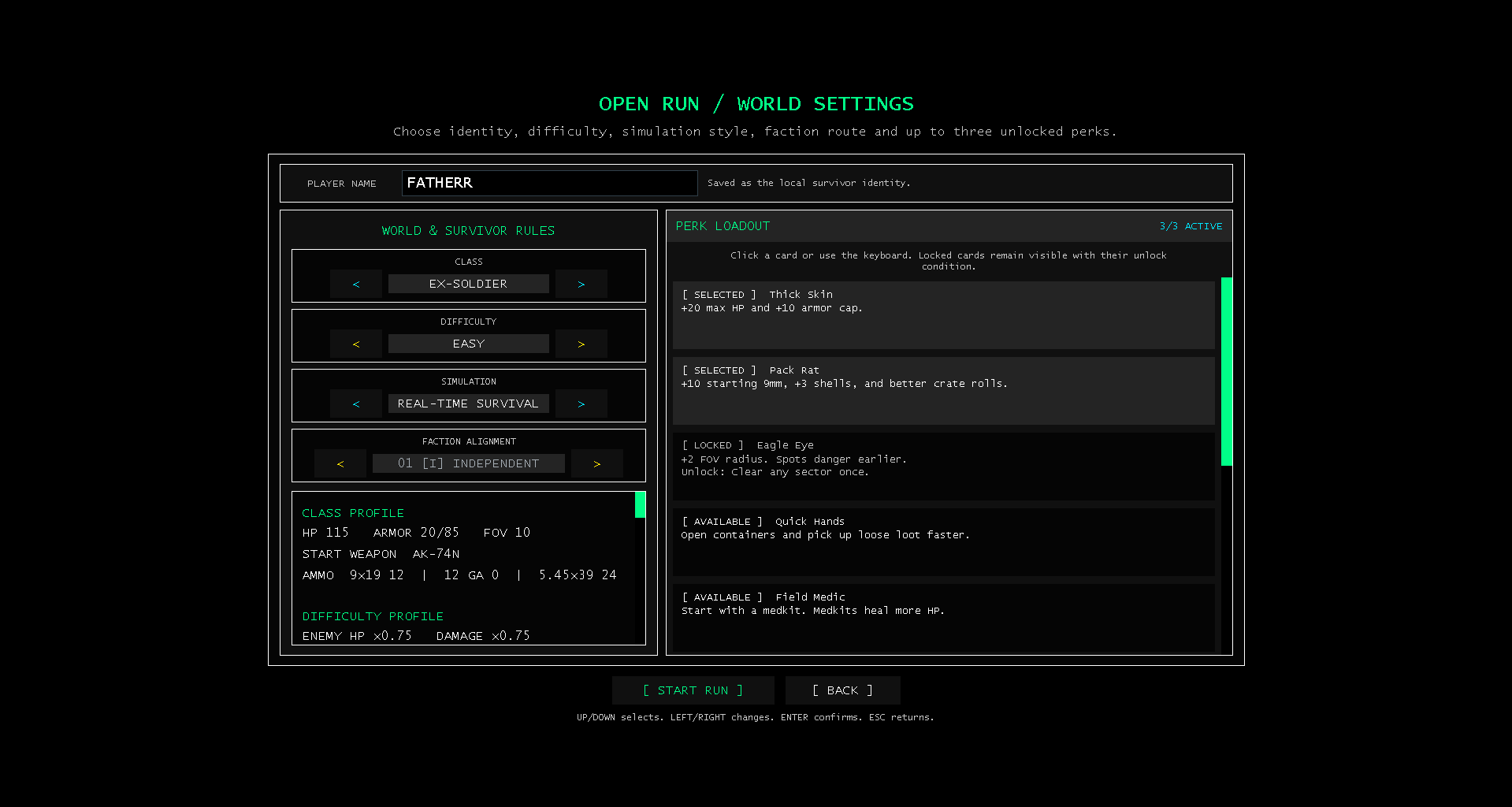The width and height of the screenshot is (1512, 807).
Task: Select the REAL-TIME SURVIVAL simulation value
Action: (469, 403)
